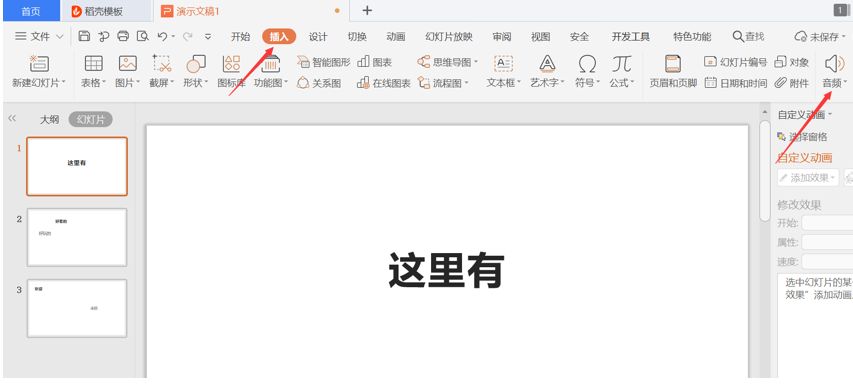Open the 未保存 cloud save dropdown
The width and height of the screenshot is (853, 387).
click(x=820, y=36)
